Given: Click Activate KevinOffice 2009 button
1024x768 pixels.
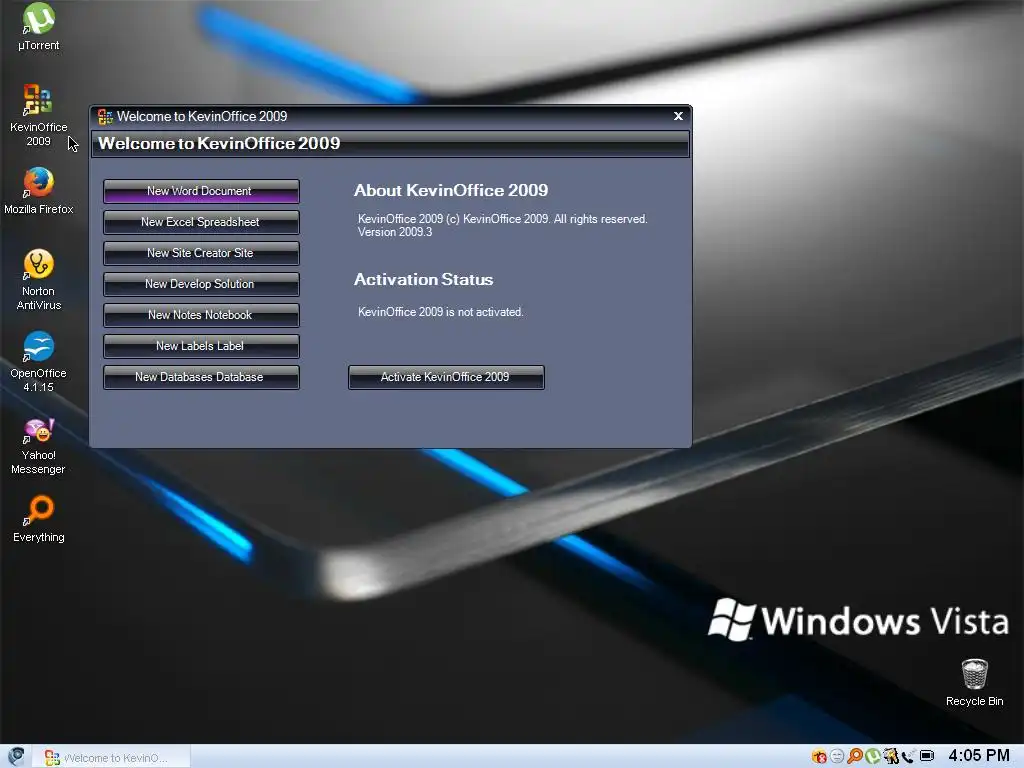Looking at the screenshot, I should pos(446,377).
